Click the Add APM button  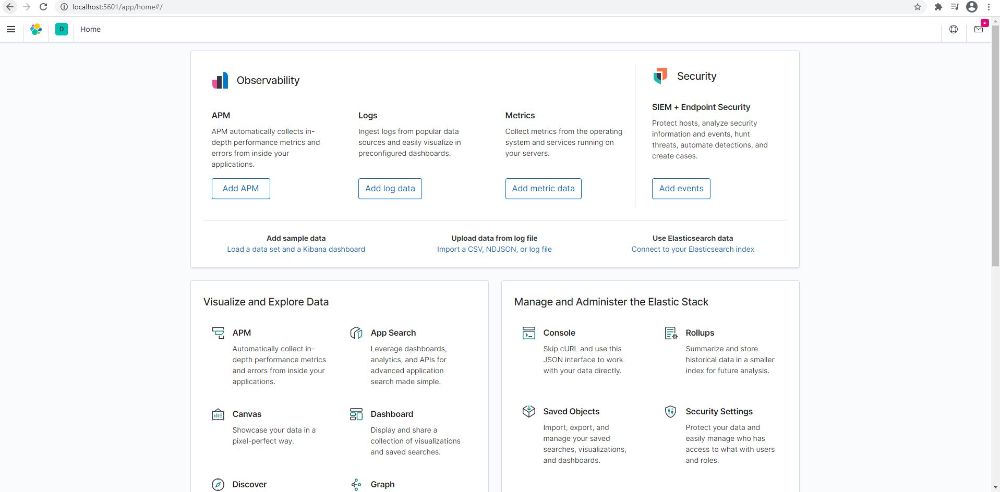pos(240,188)
